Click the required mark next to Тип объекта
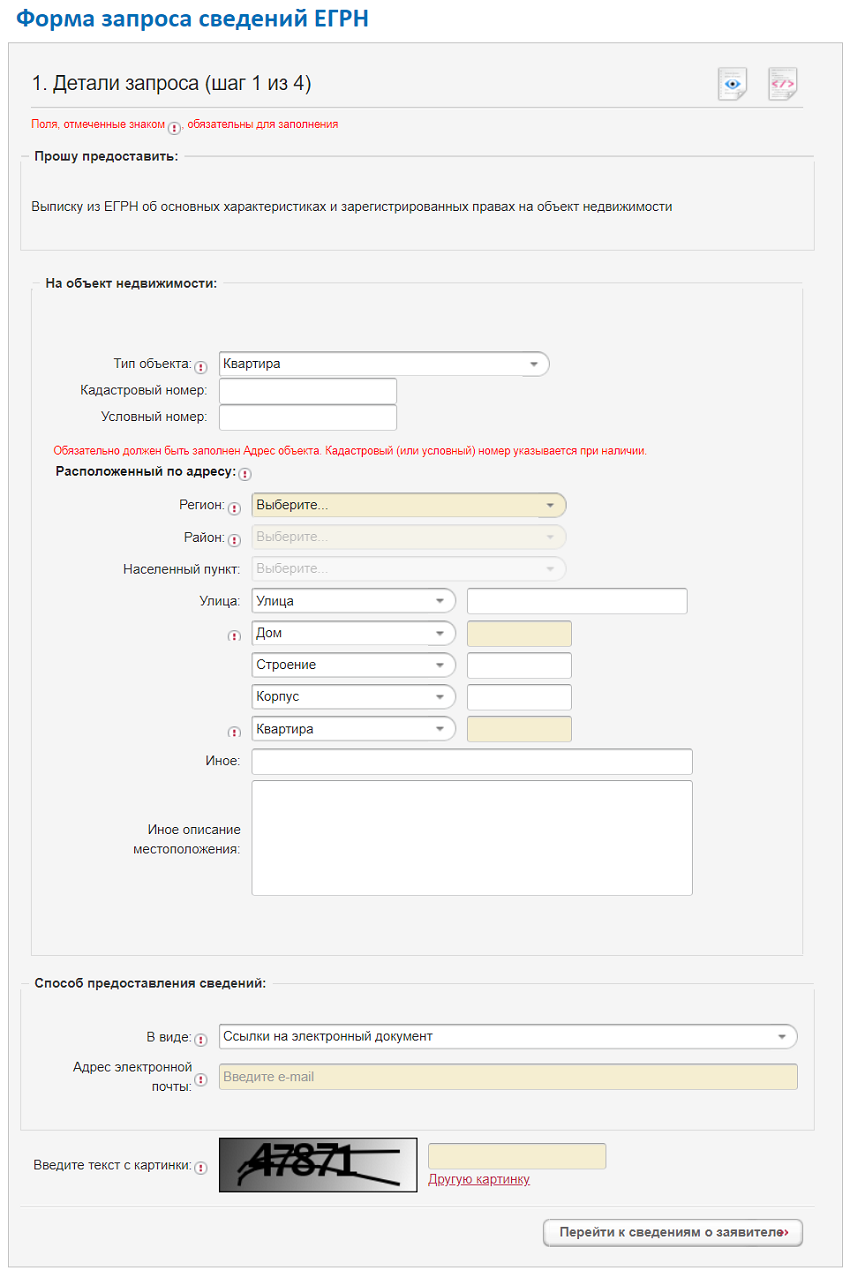The width and height of the screenshot is (850, 1278). click(201, 367)
